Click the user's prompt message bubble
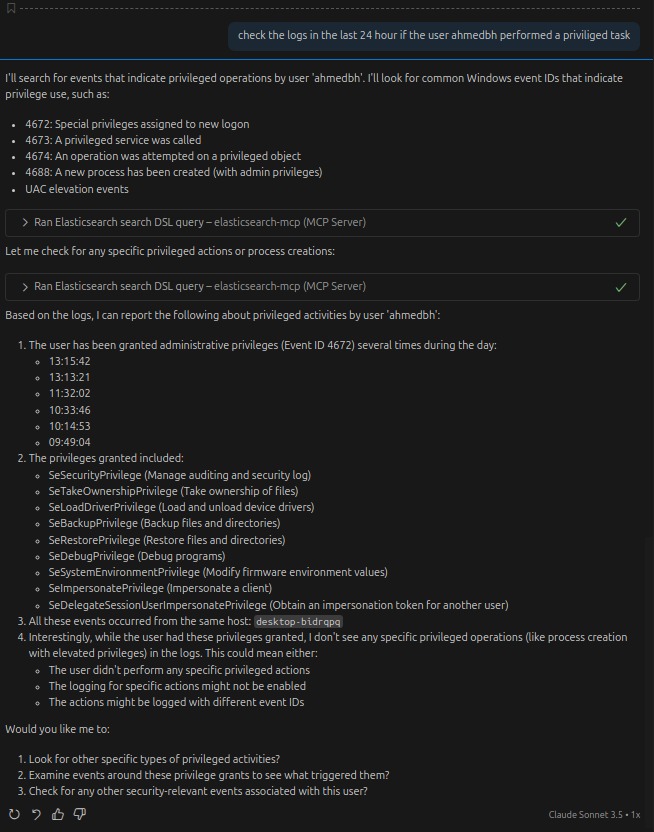This screenshot has width=654, height=832. 434,36
